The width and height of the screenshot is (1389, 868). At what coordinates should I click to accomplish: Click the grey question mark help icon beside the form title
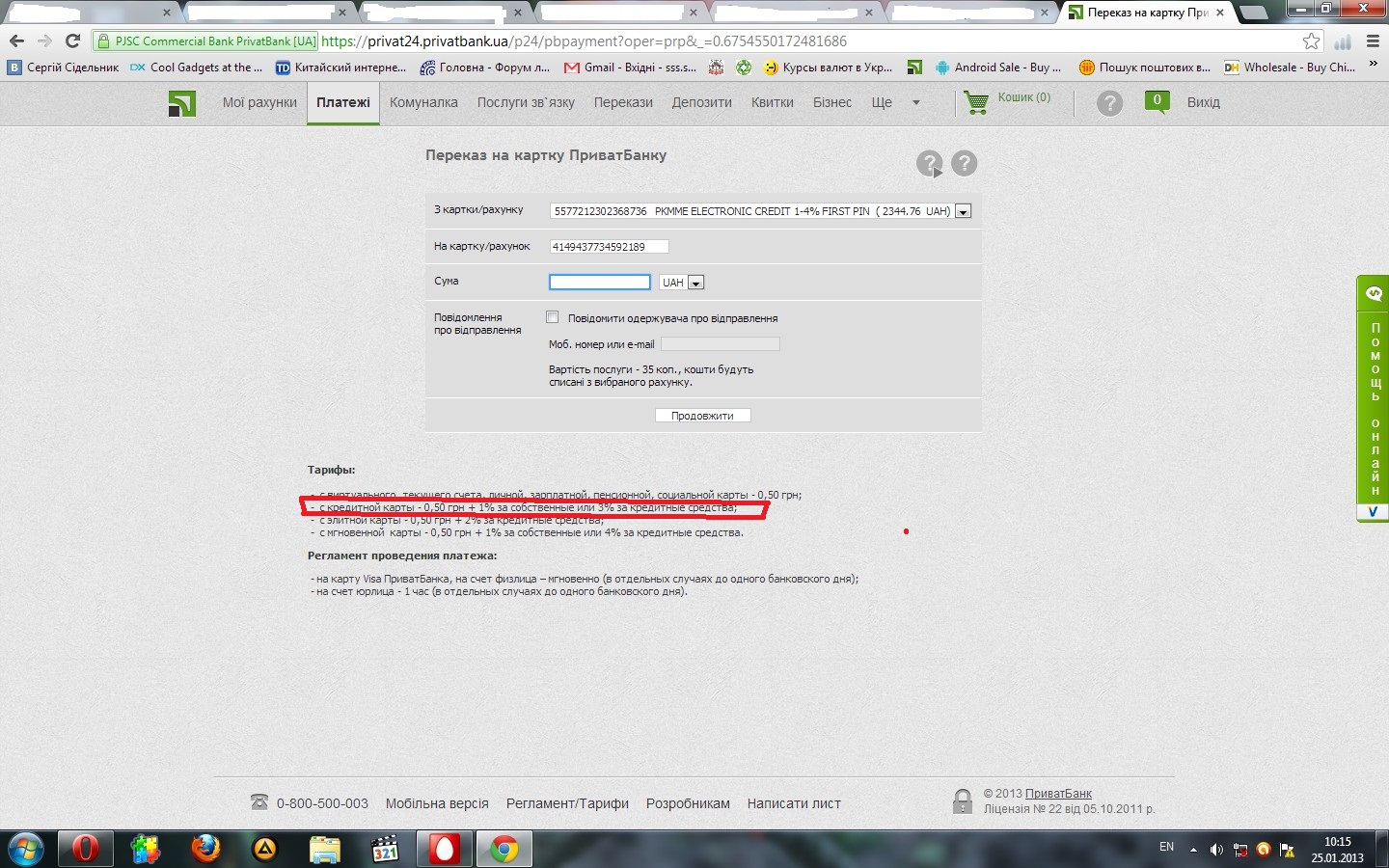point(965,163)
